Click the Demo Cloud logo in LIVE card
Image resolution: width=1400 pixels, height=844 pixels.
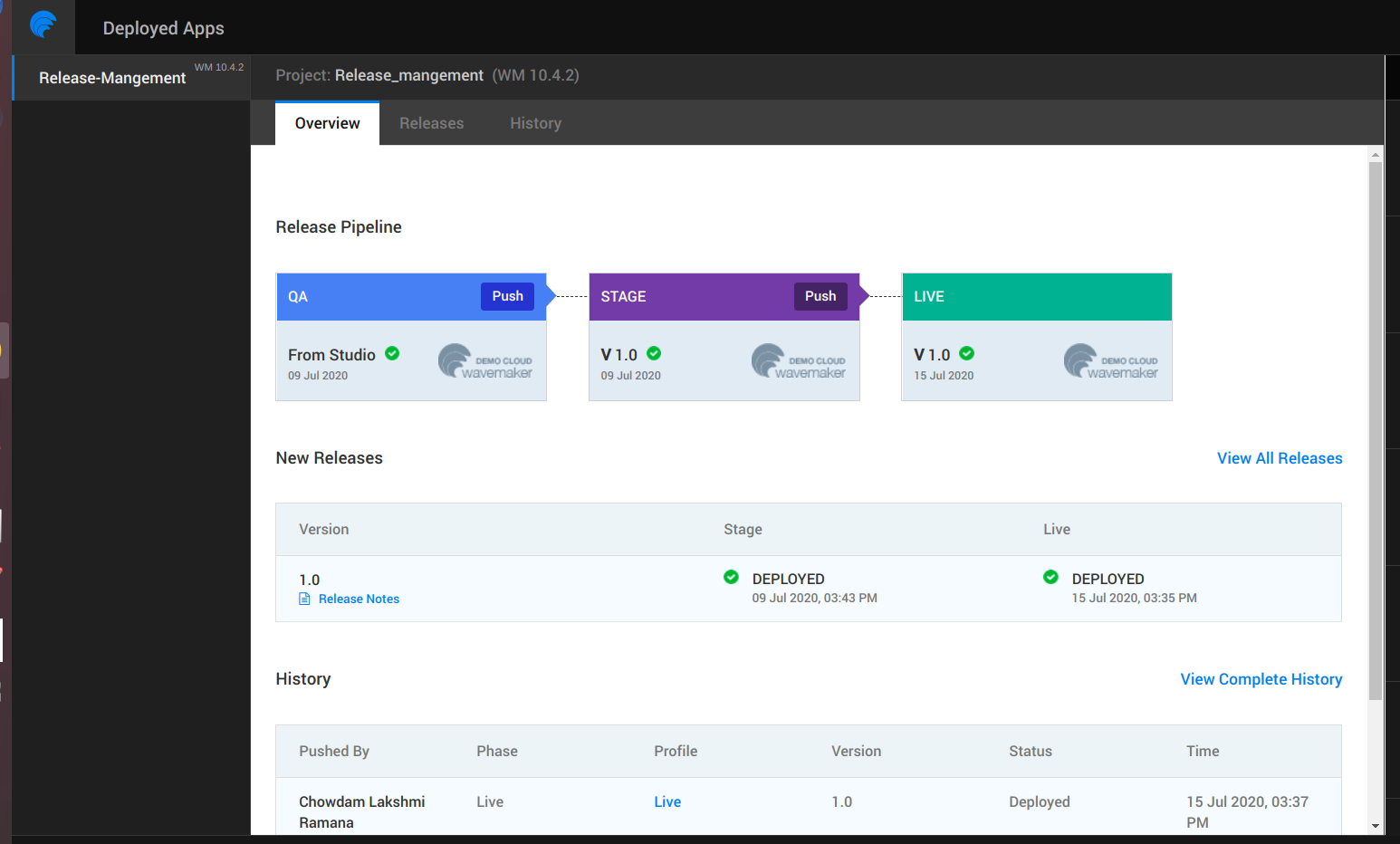1110,361
